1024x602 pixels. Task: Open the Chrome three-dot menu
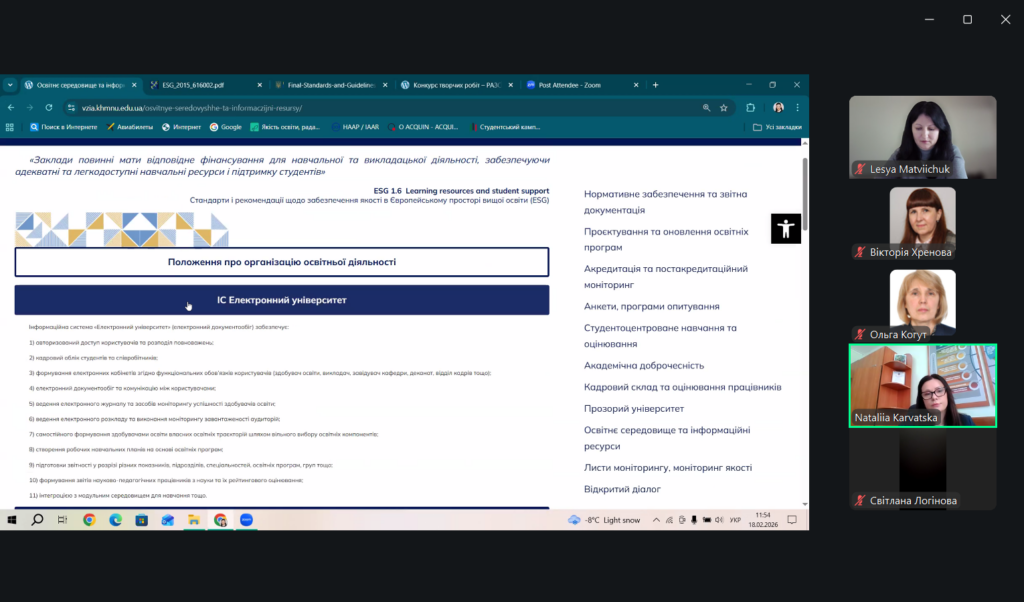pyautogui.click(x=797, y=107)
